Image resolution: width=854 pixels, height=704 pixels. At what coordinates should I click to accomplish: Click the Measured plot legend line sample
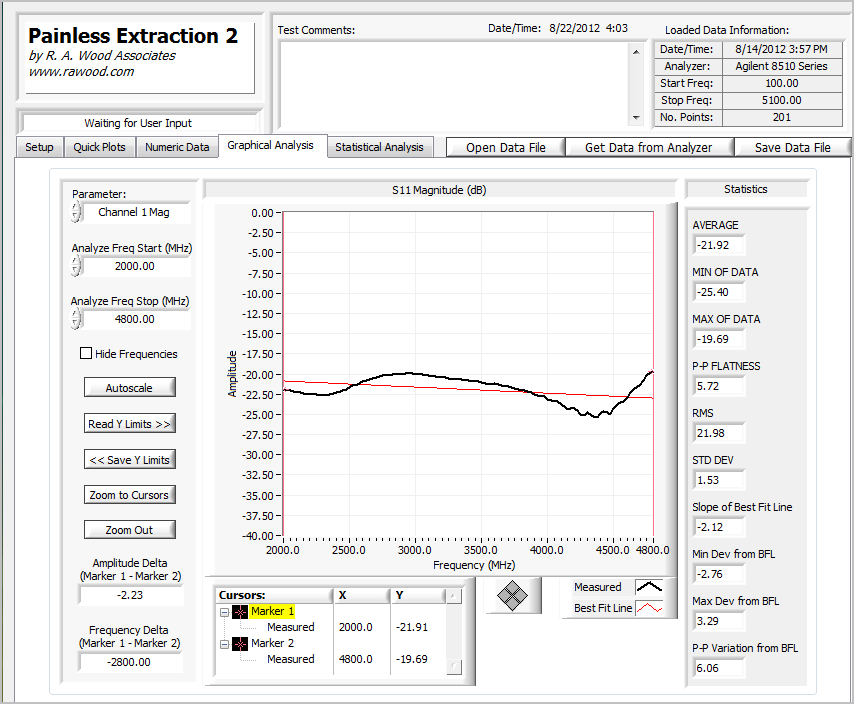649,587
